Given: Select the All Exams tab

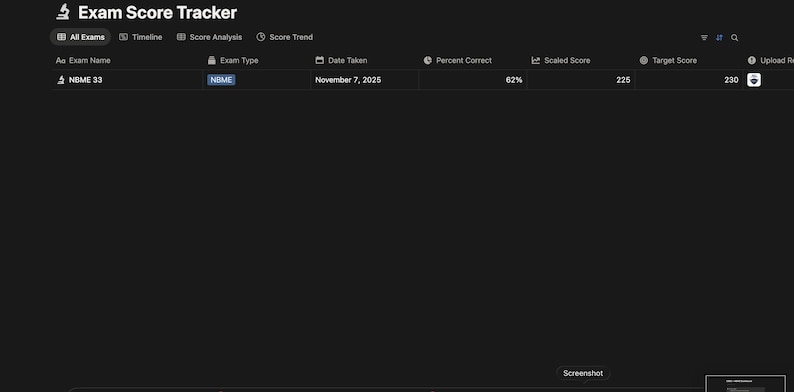Looking at the screenshot, I should pos(81,37).
